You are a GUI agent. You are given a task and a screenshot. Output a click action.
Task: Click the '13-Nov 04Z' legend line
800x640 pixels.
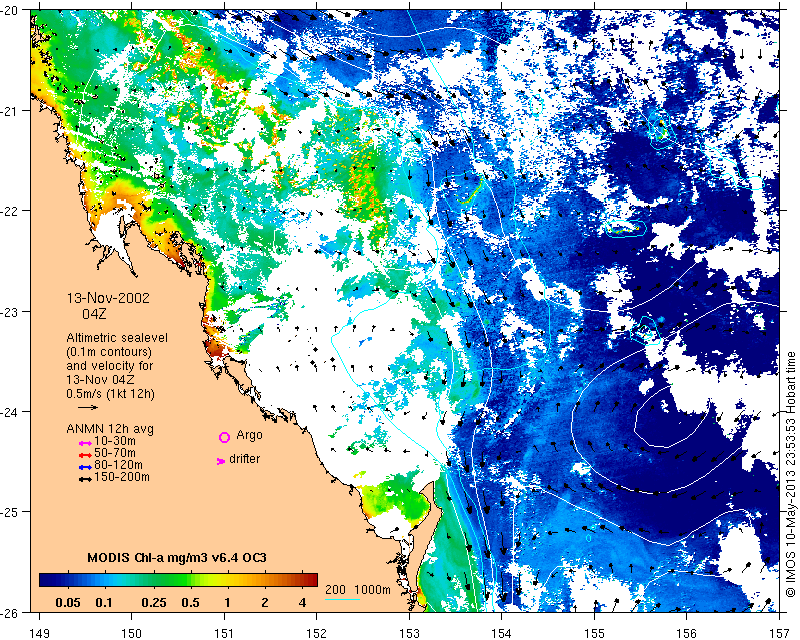click(x=101, y=380)
